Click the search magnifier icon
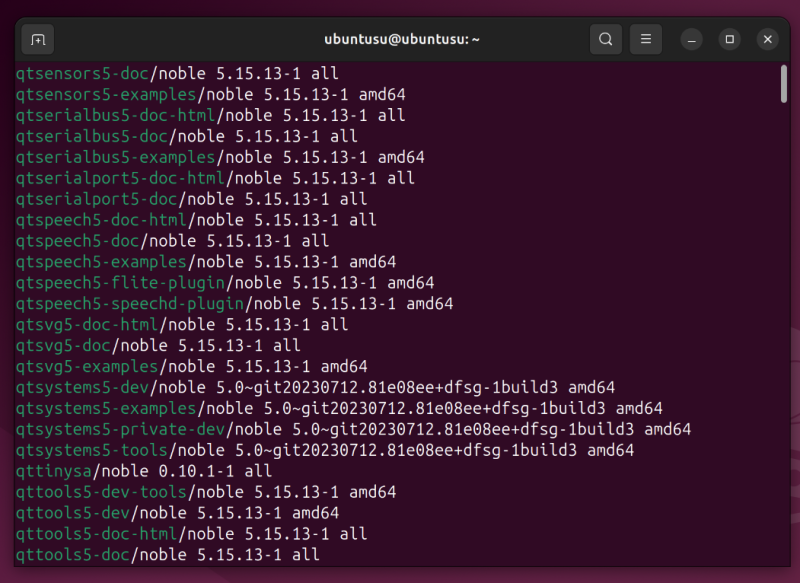 tap(605, 39)
